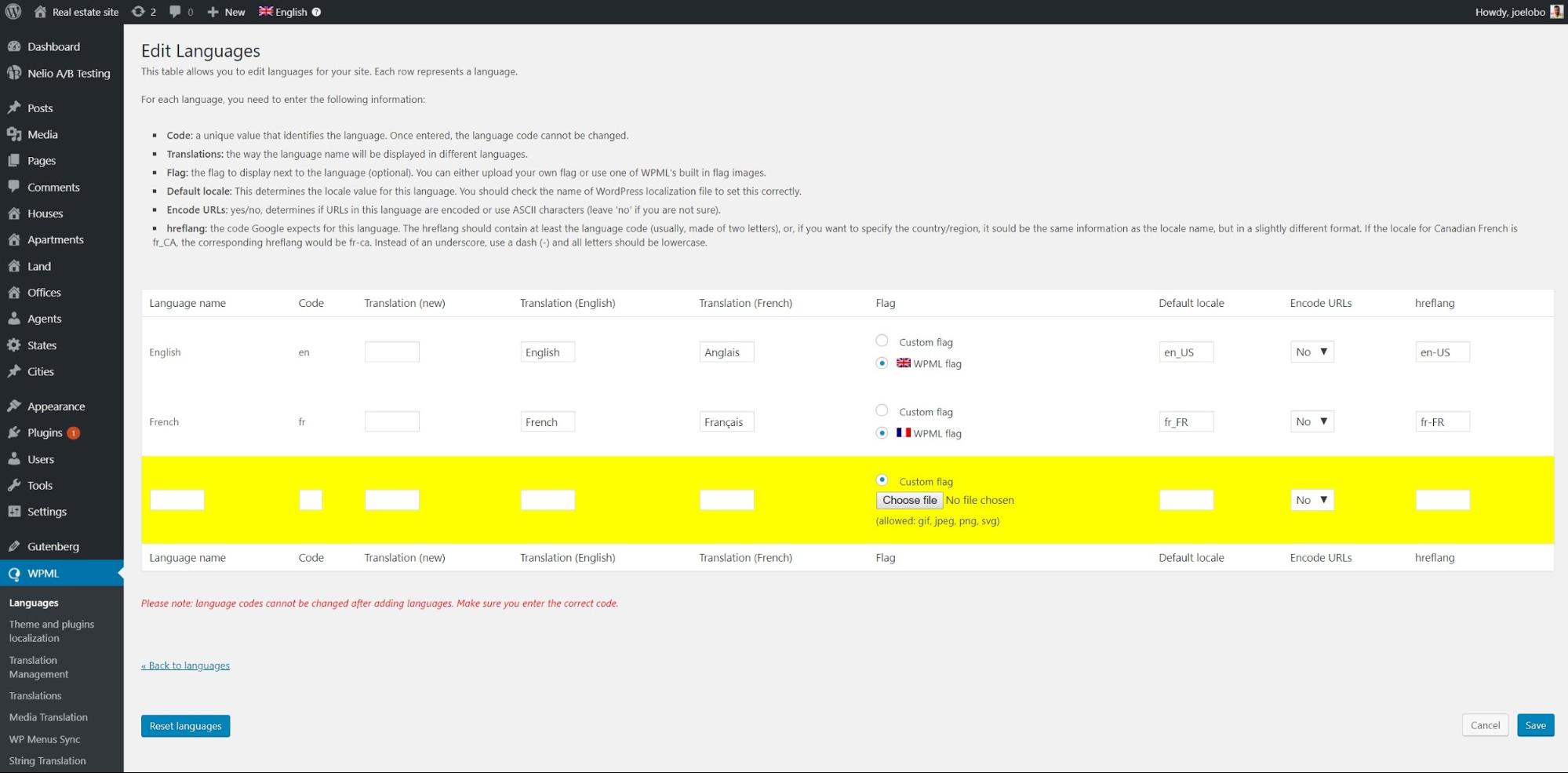Open the updates icon in admin bar
The image size is (1568, 773).
click(139, 12)
